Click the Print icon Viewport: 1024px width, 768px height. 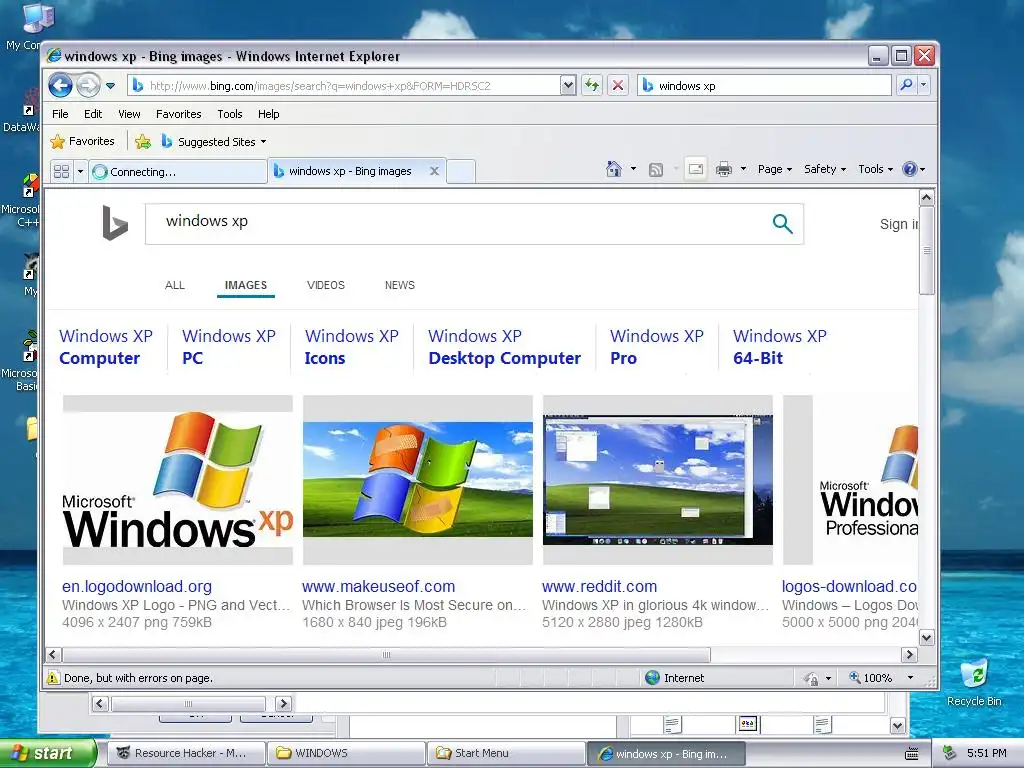coord(724,169)
